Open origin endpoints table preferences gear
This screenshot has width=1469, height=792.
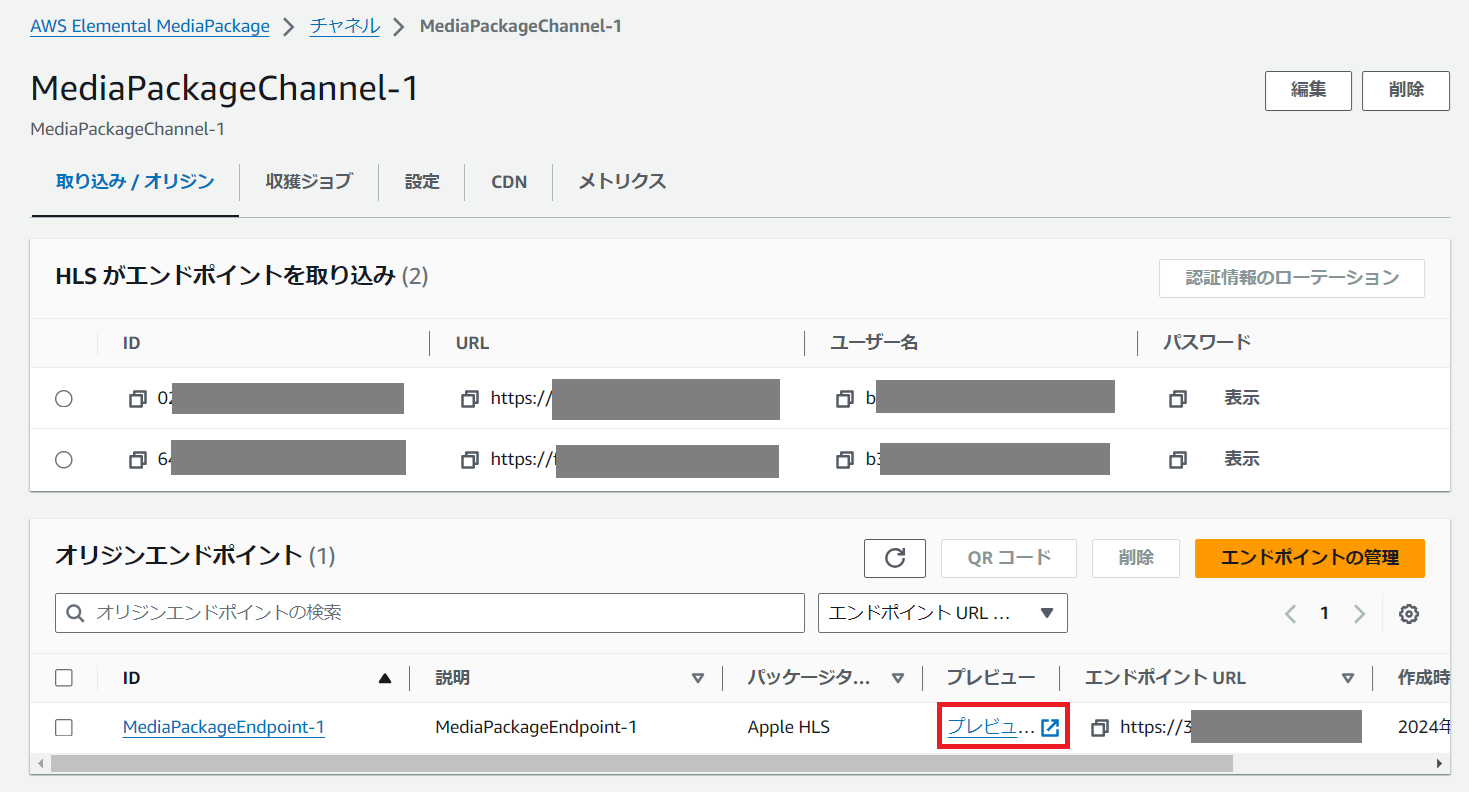tap(1409, 614)
